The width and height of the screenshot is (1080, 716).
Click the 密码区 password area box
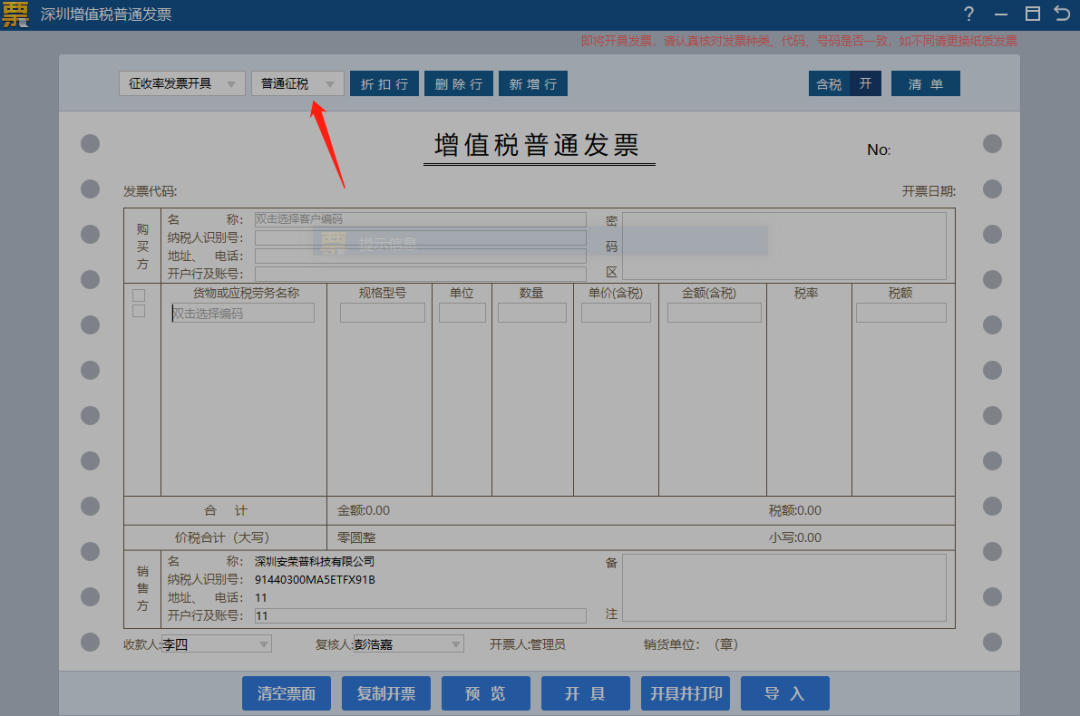784,246
